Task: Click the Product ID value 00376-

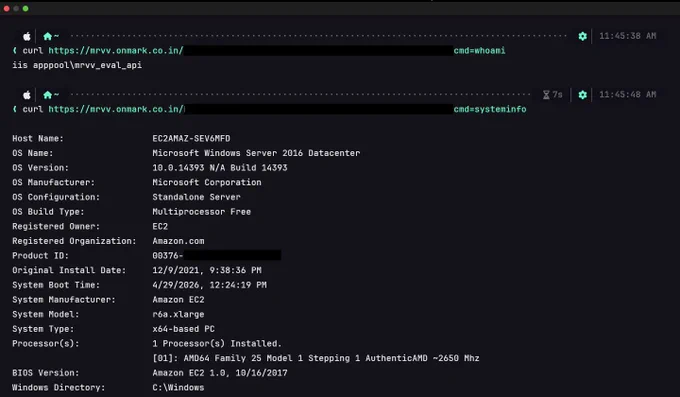Action: 168,256
